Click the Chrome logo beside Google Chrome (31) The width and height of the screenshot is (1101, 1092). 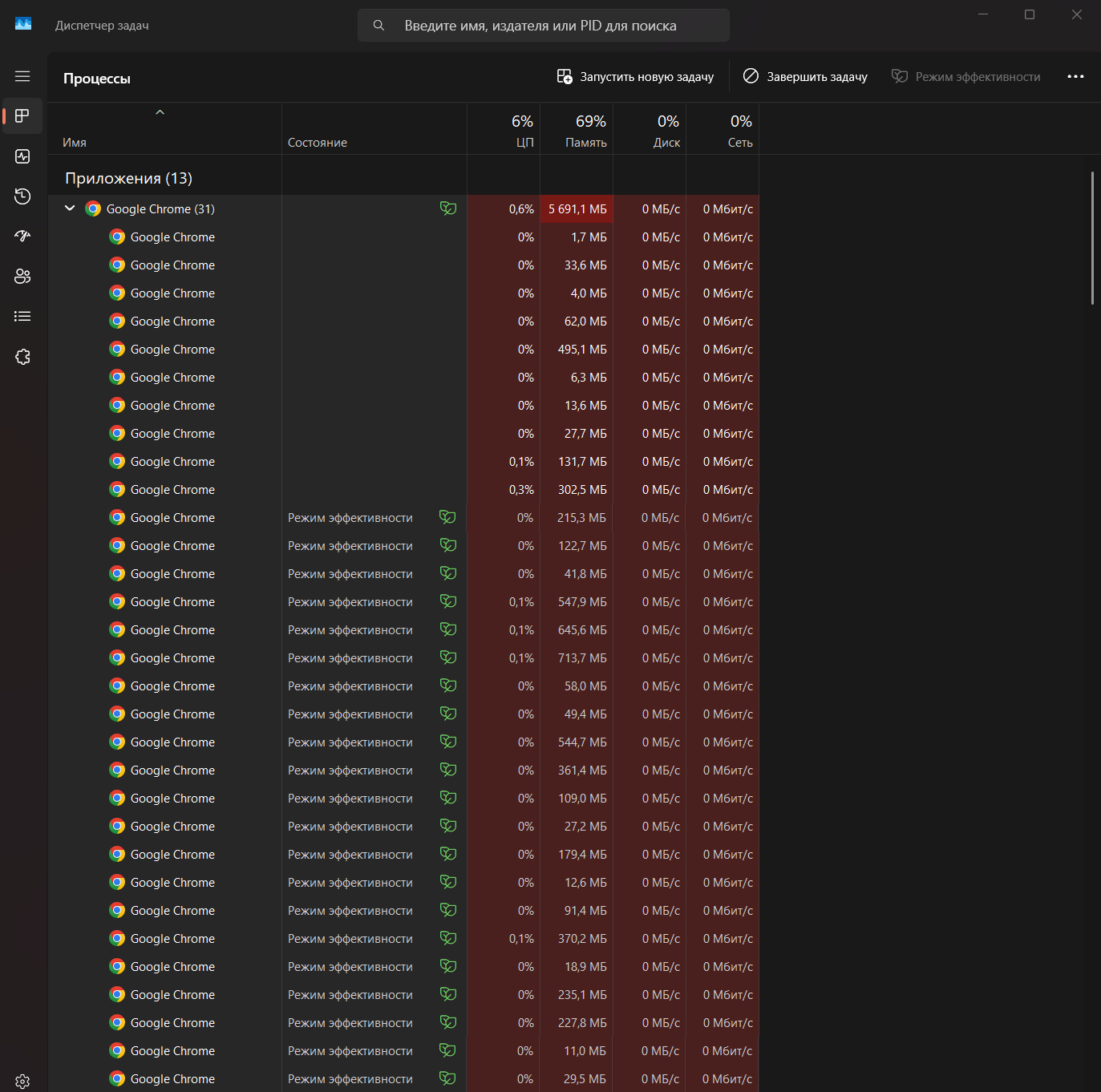[93, 209]
